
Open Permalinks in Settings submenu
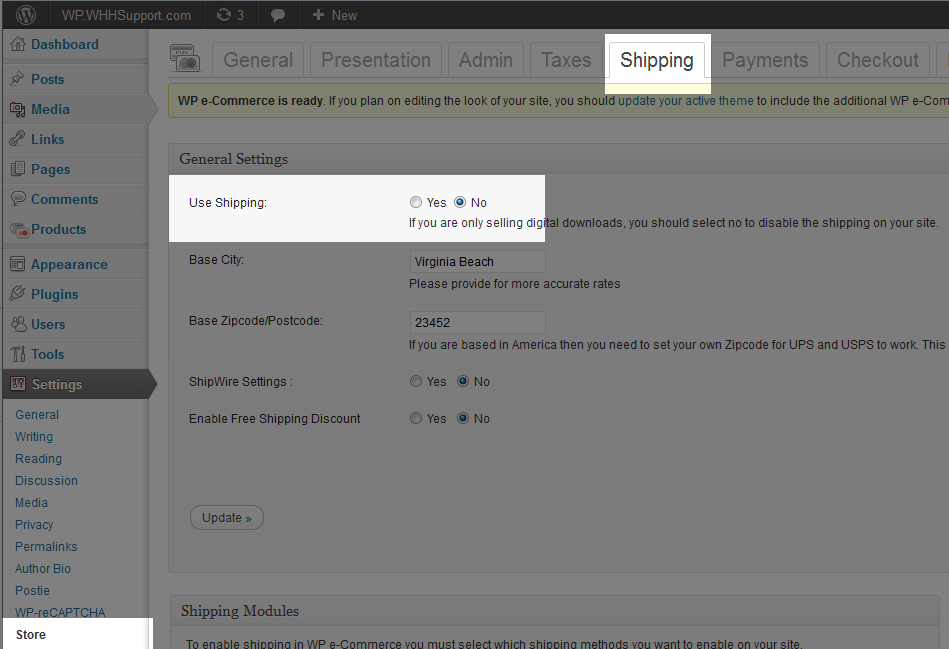46,546
